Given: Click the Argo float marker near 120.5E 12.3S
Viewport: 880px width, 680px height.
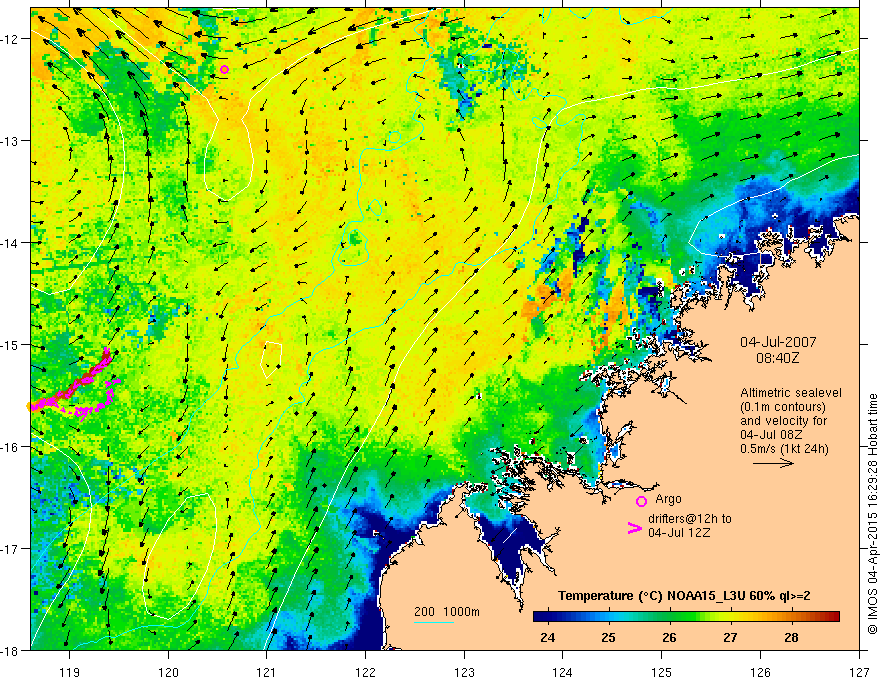Looking at the screenshot, I should pos(224,70).
